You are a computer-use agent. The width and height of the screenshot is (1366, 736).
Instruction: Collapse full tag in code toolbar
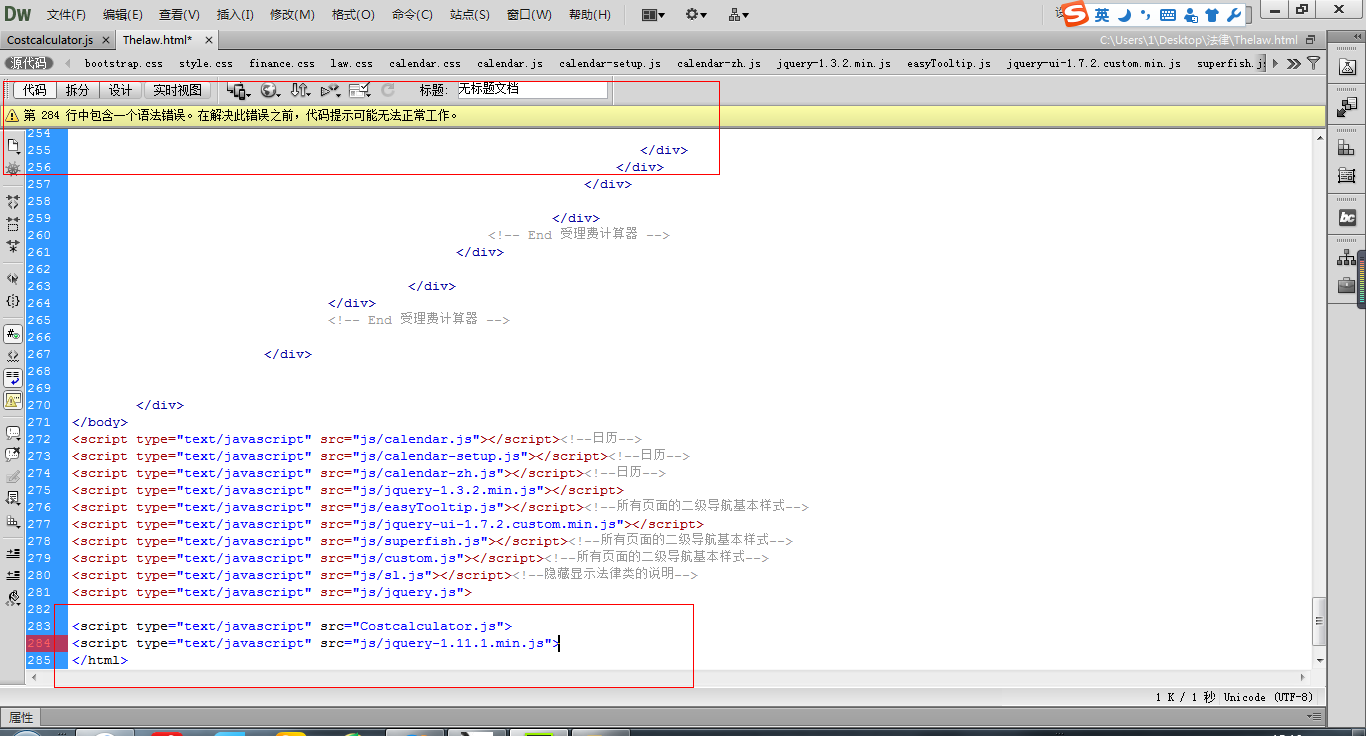click(13, 202)
